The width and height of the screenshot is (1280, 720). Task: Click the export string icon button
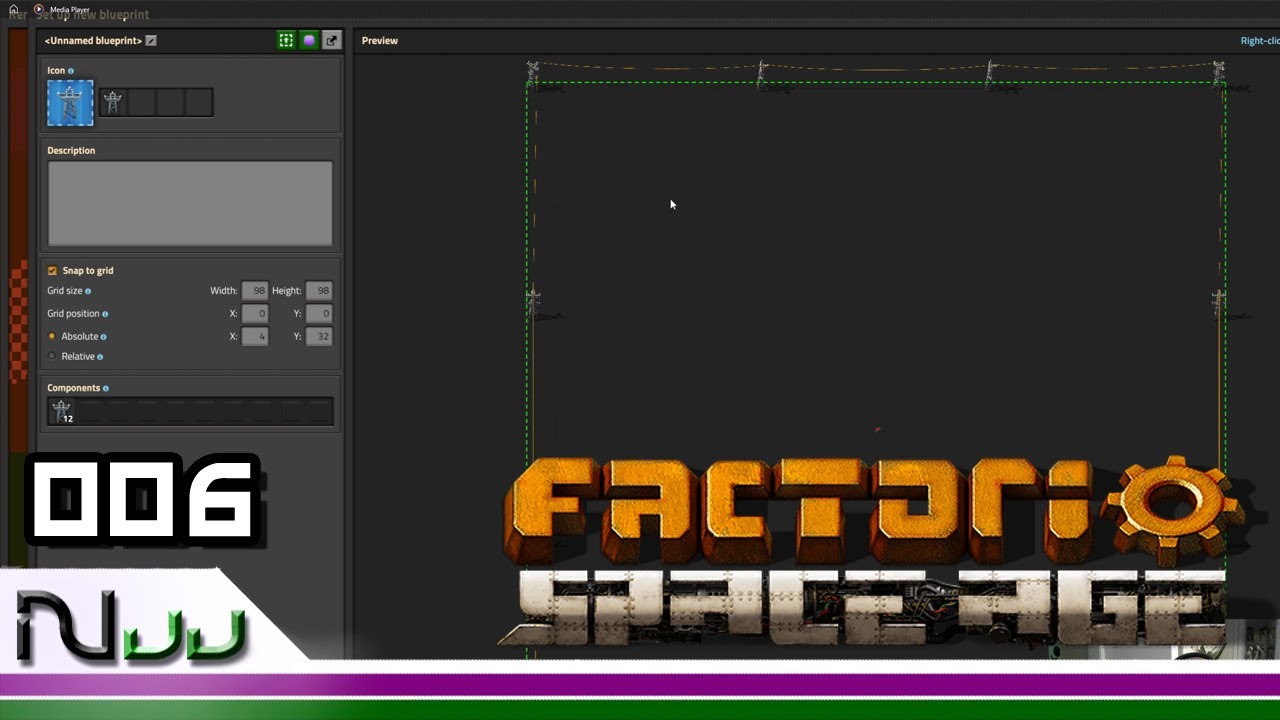[332, 40]
